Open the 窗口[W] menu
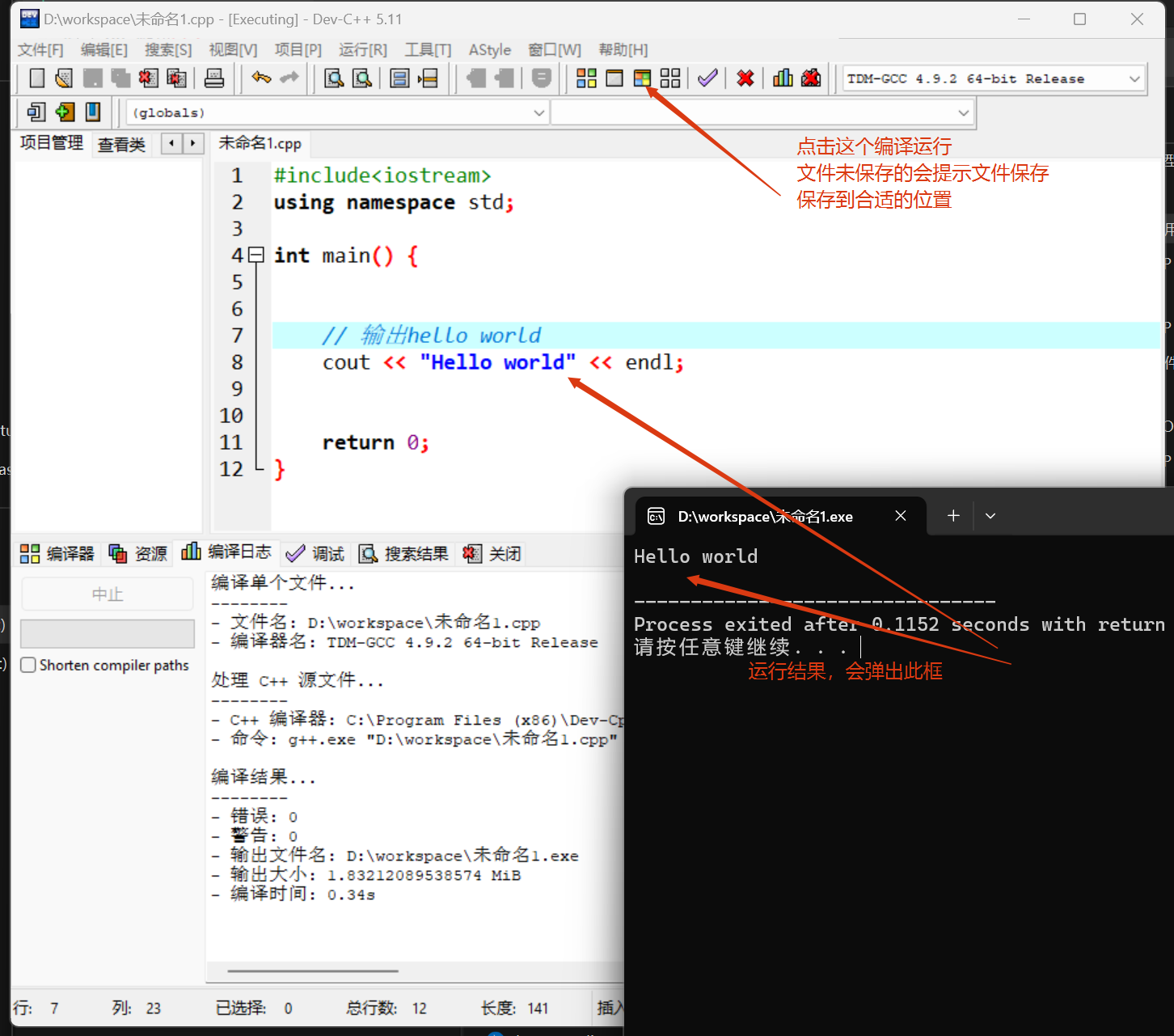The height and width of the screenshot is (1036, 1174). (x=555, y=50)
